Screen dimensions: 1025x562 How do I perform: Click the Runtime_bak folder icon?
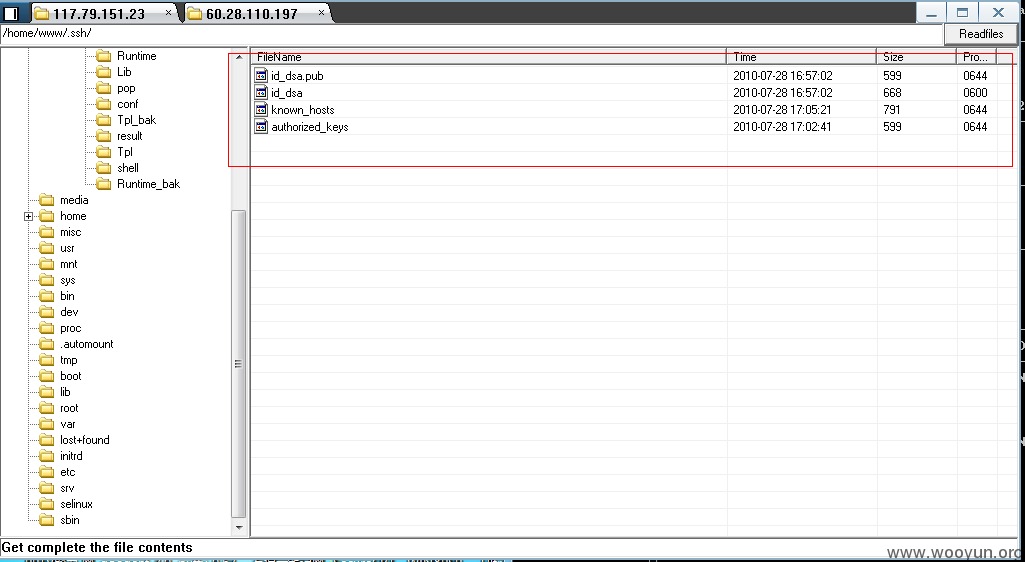(x=103, y=184)
